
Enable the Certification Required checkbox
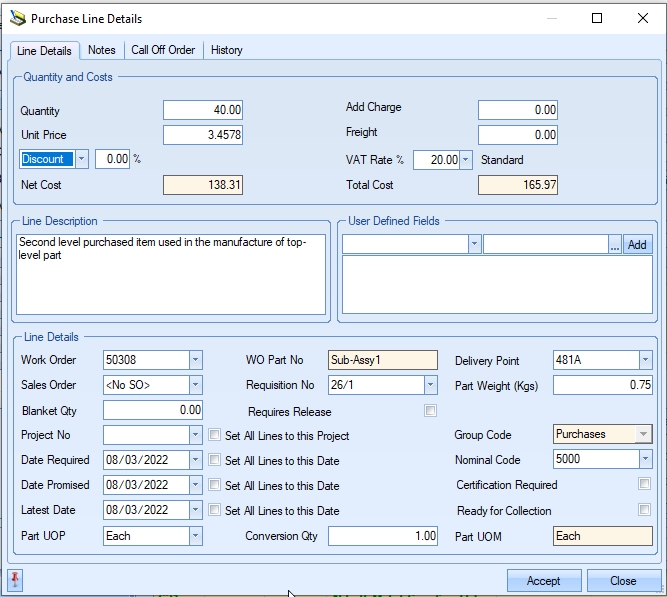tap(645, 485)
